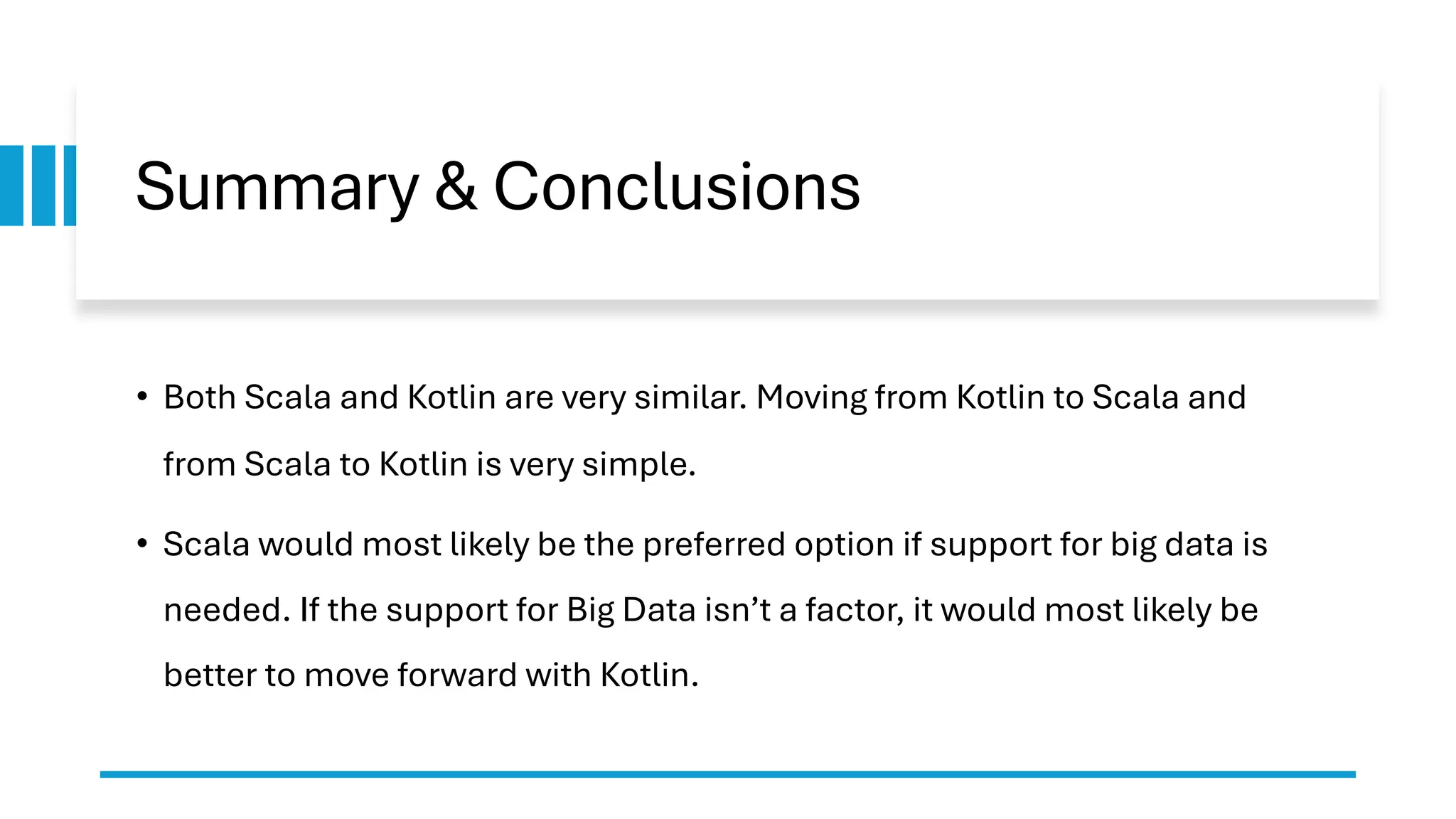
Task: Click the second bullet point marker
Action: [x=142, y=544]
